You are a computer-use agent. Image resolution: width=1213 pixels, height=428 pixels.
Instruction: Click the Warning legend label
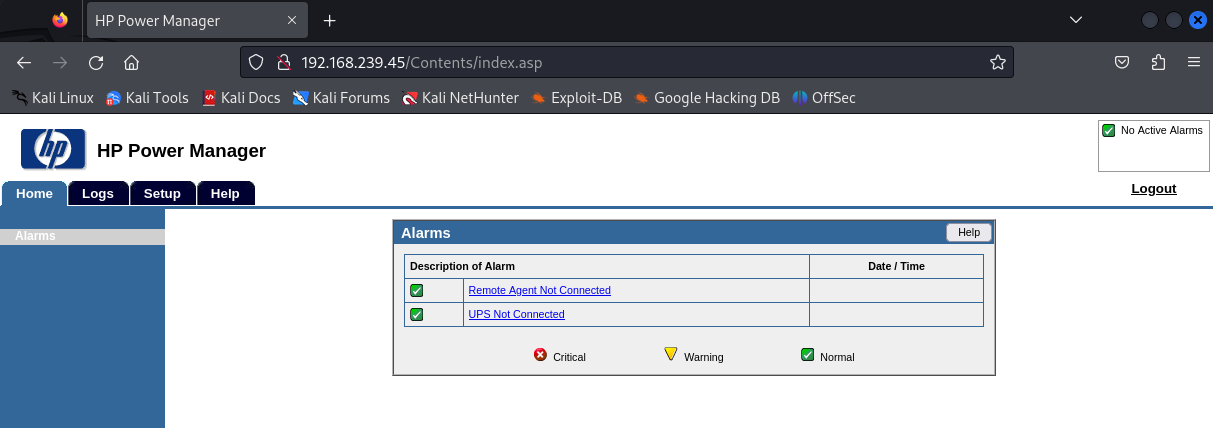(x=703, y=357)
